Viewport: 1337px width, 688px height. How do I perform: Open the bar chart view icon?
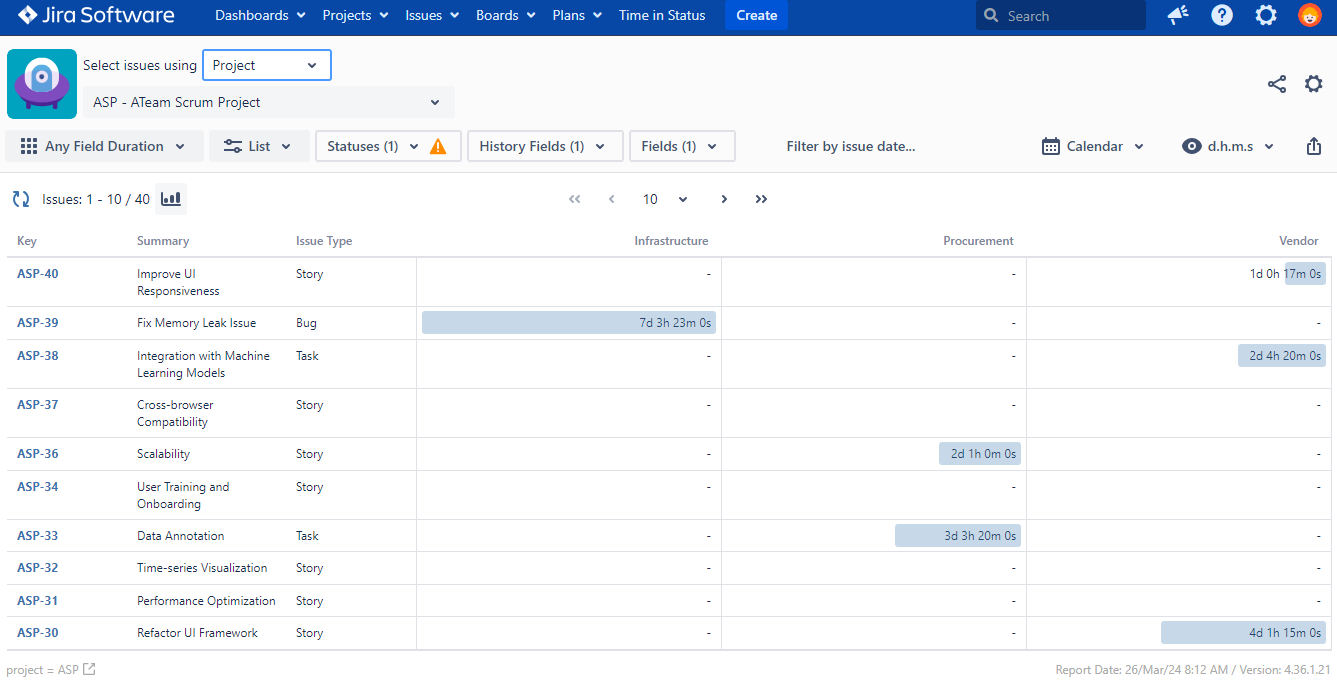coord(171,199)
